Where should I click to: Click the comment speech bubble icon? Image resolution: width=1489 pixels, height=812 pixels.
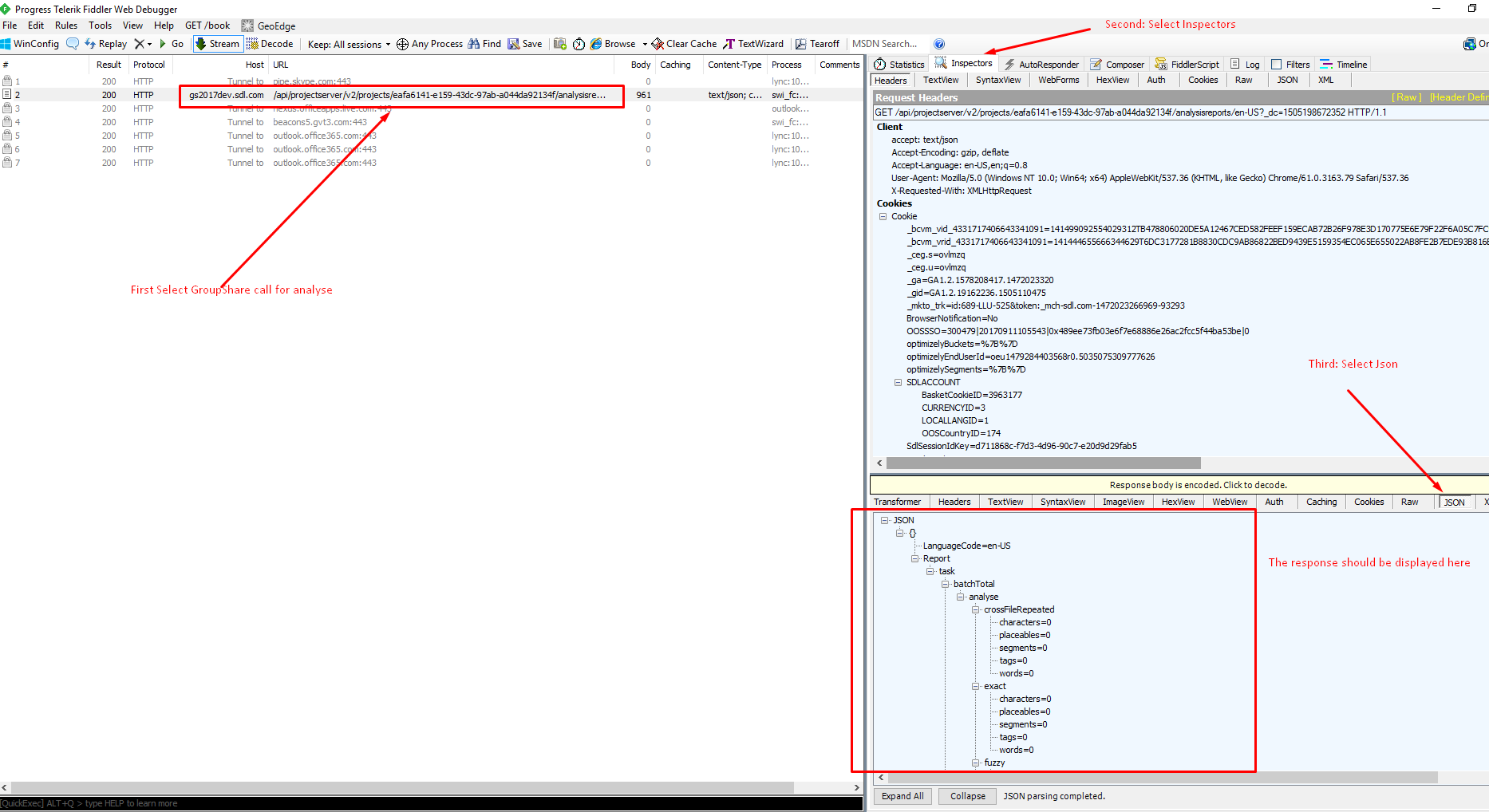click(73, 44)
